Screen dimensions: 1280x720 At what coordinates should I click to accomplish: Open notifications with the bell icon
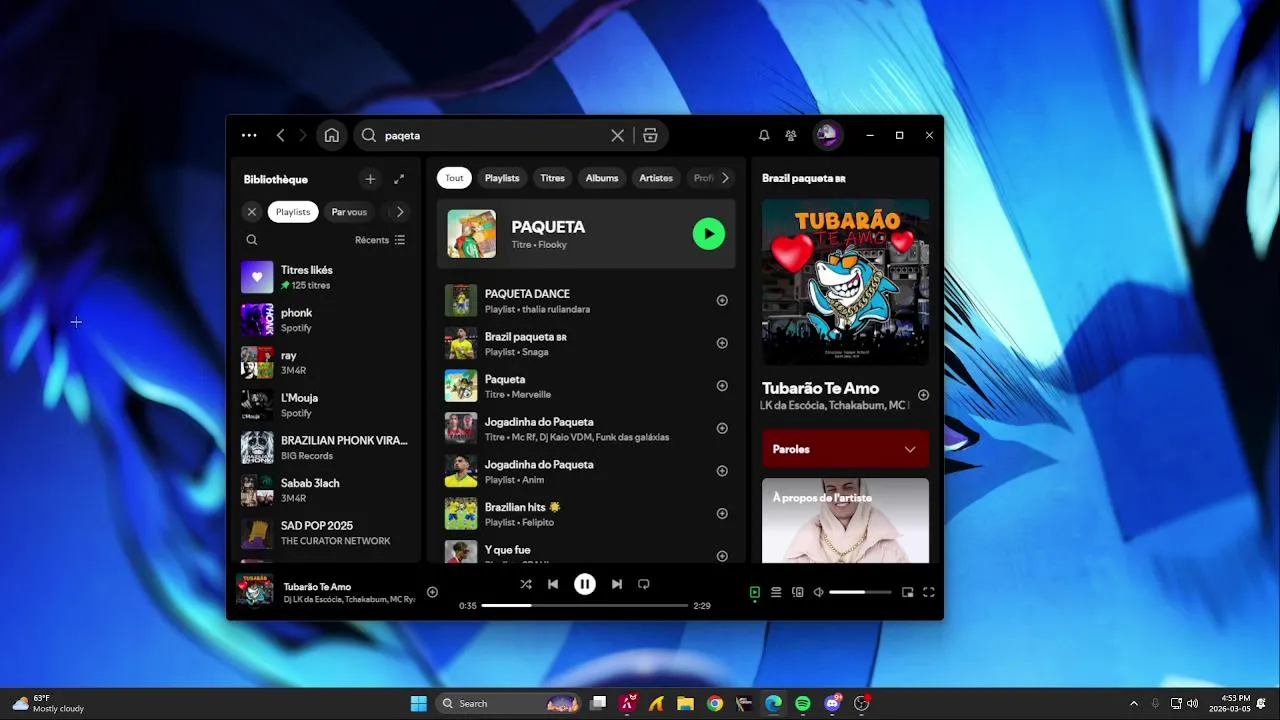pos(764,135)
